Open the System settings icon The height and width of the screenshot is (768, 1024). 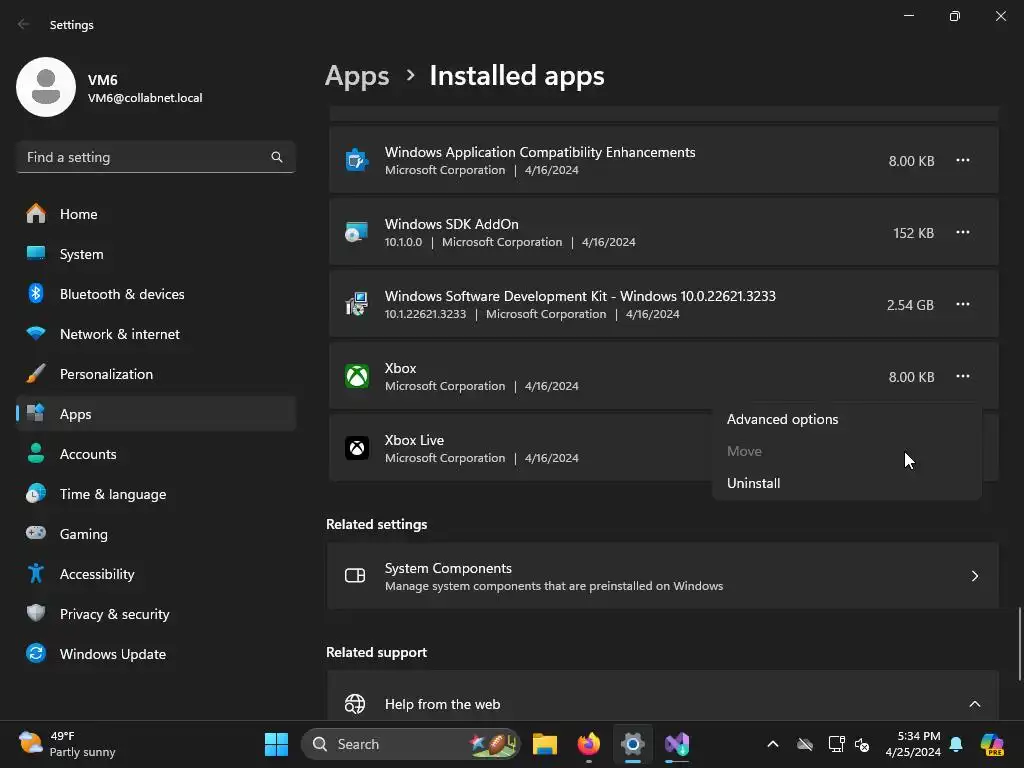click(x=36, y=253)
